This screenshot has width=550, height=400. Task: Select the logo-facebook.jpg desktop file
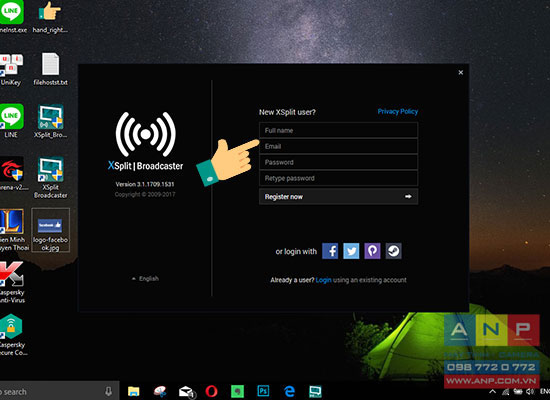point(51,230)
